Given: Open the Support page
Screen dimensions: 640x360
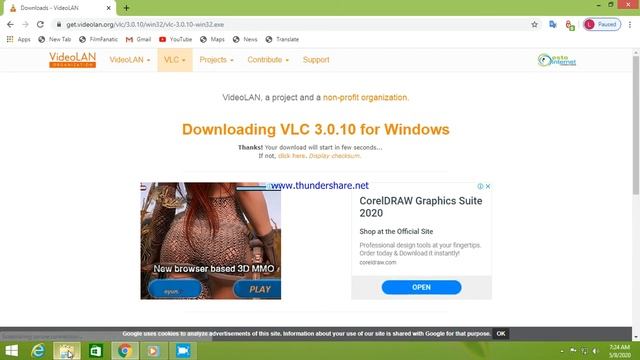Looking at the screenshot, I should point(316,60).
